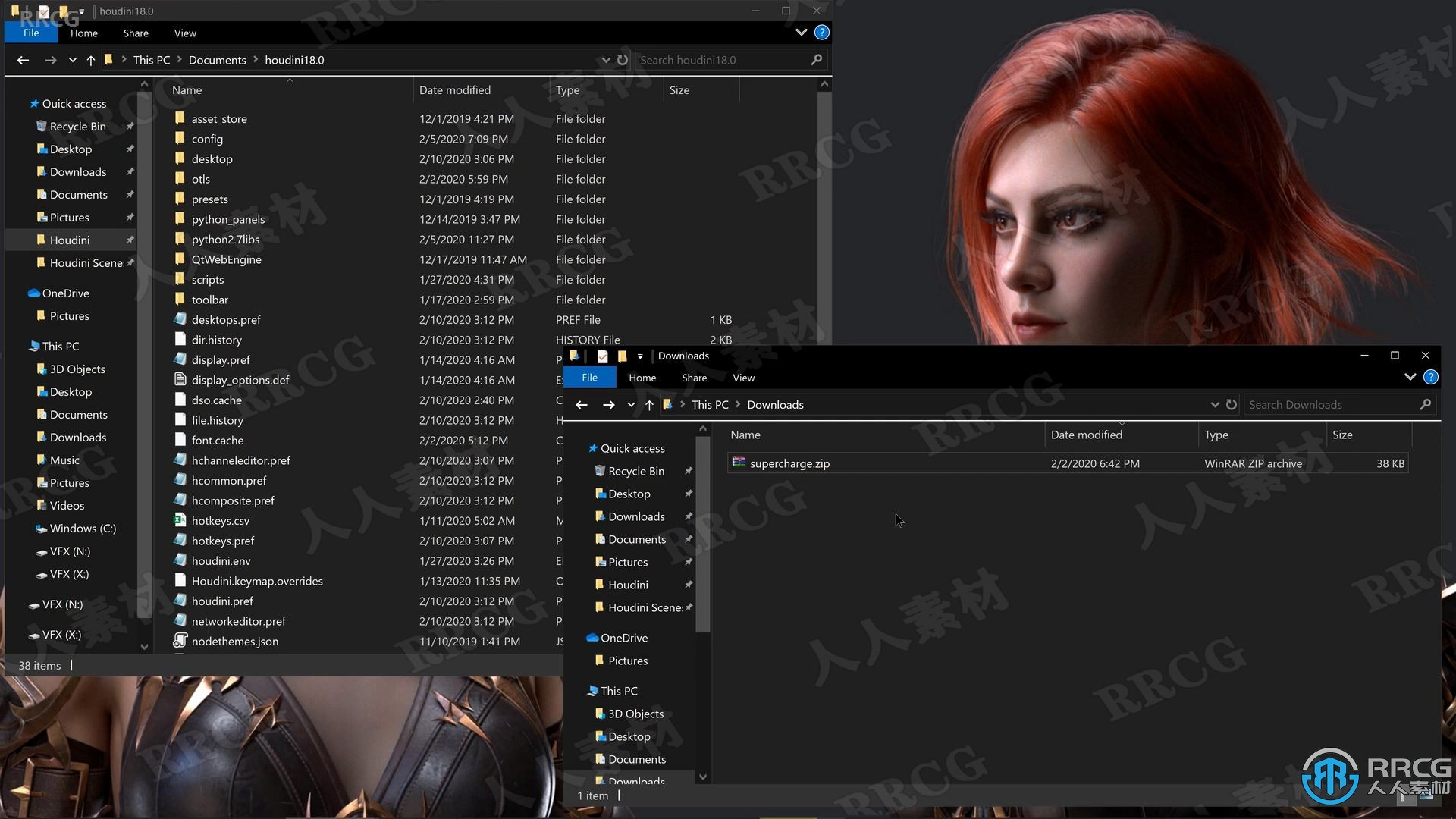Expand ribbon in Downloads window
Viewport: 1456px width, 819px height.
(x=1410, y=377)
